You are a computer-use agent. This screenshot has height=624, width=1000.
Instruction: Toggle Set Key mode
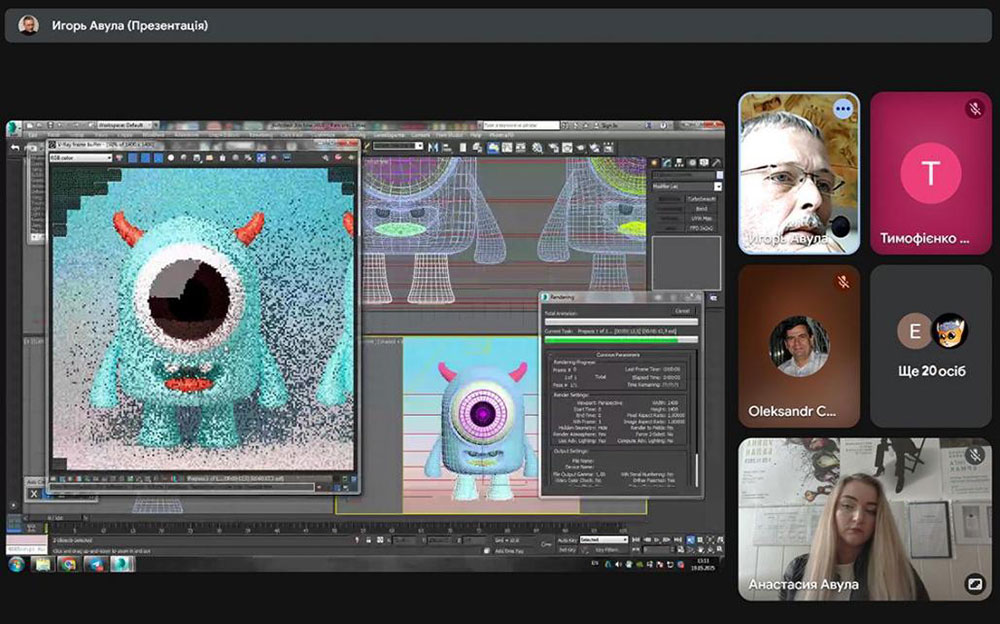click(566, 549)
